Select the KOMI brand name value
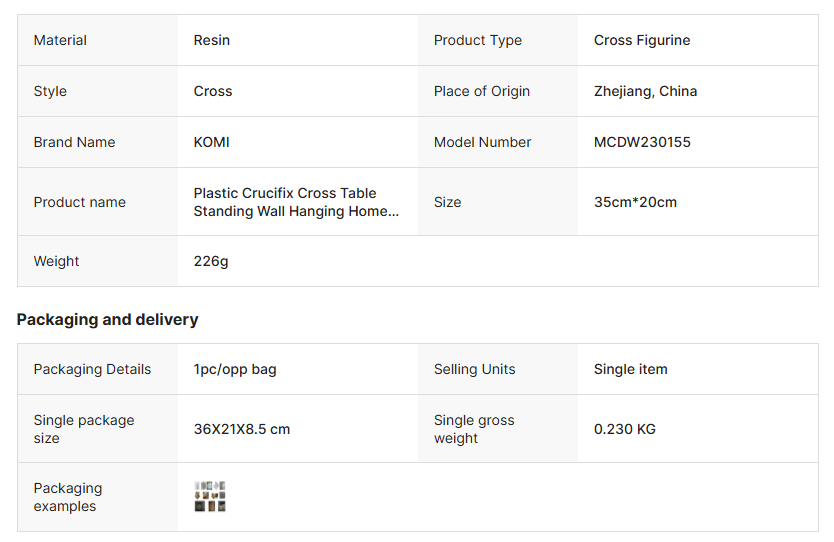 212,142
